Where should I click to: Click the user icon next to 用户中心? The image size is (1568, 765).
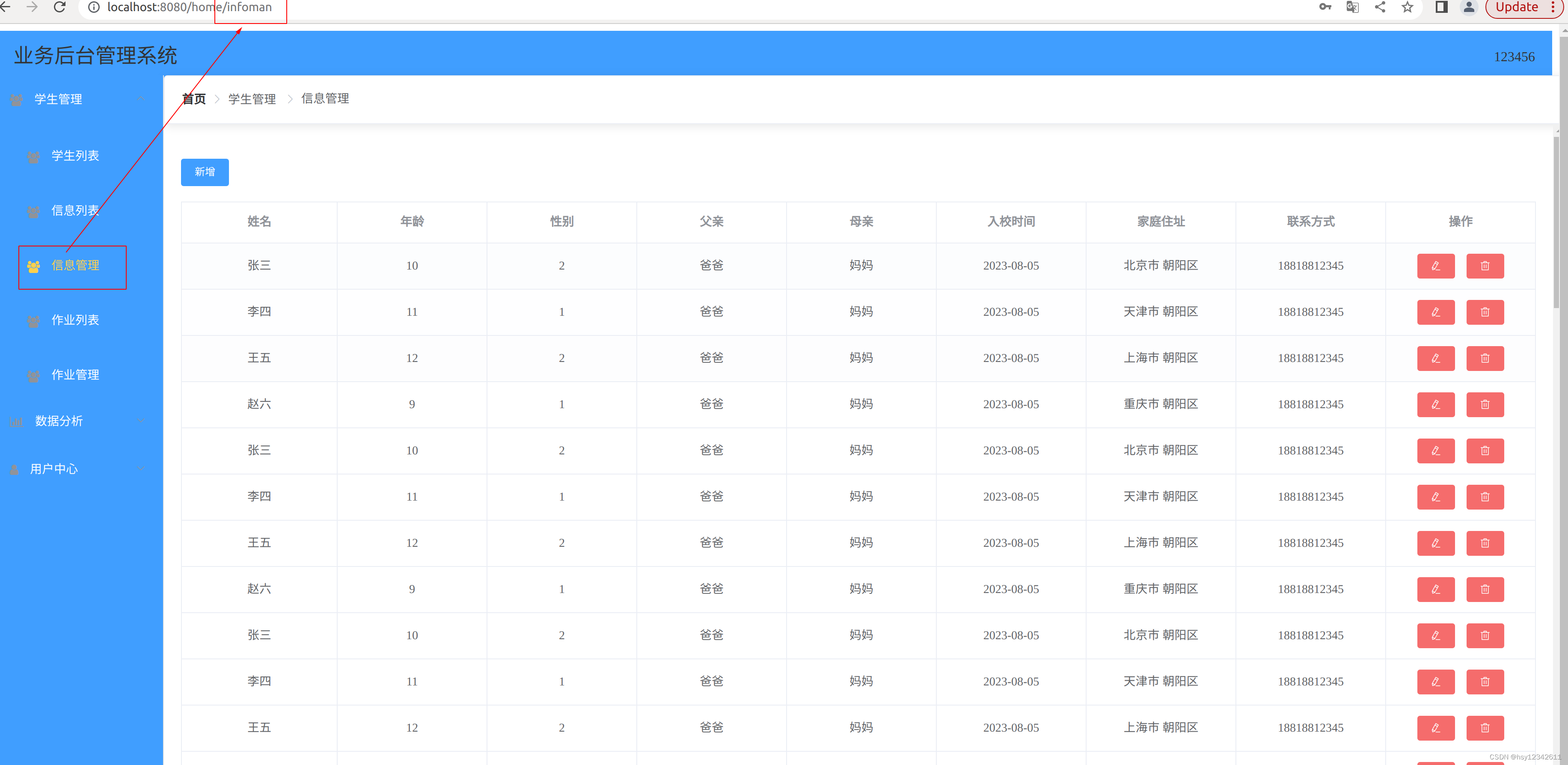(x=15, y=468)
